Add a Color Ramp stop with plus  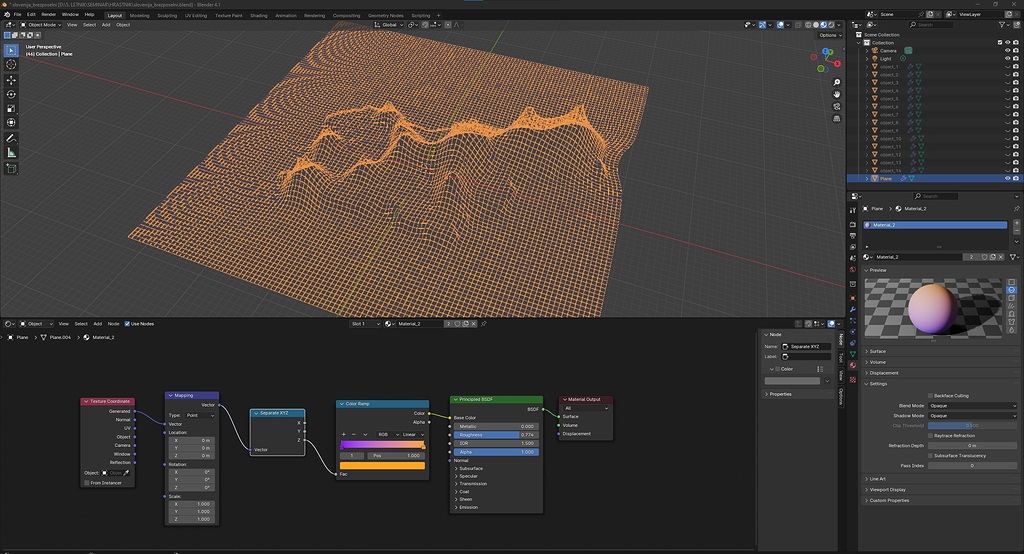pos(344,434)
